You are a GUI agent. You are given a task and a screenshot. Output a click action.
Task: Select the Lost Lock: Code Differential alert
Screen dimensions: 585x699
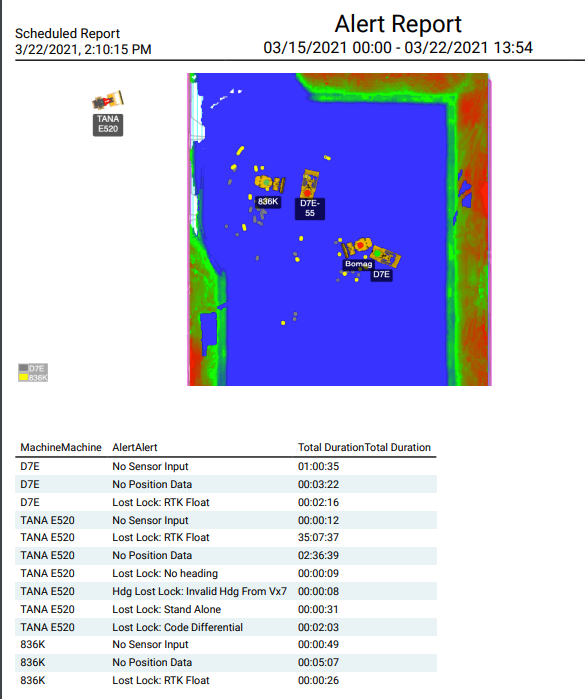pyautogui.click(x=177, y=627)
